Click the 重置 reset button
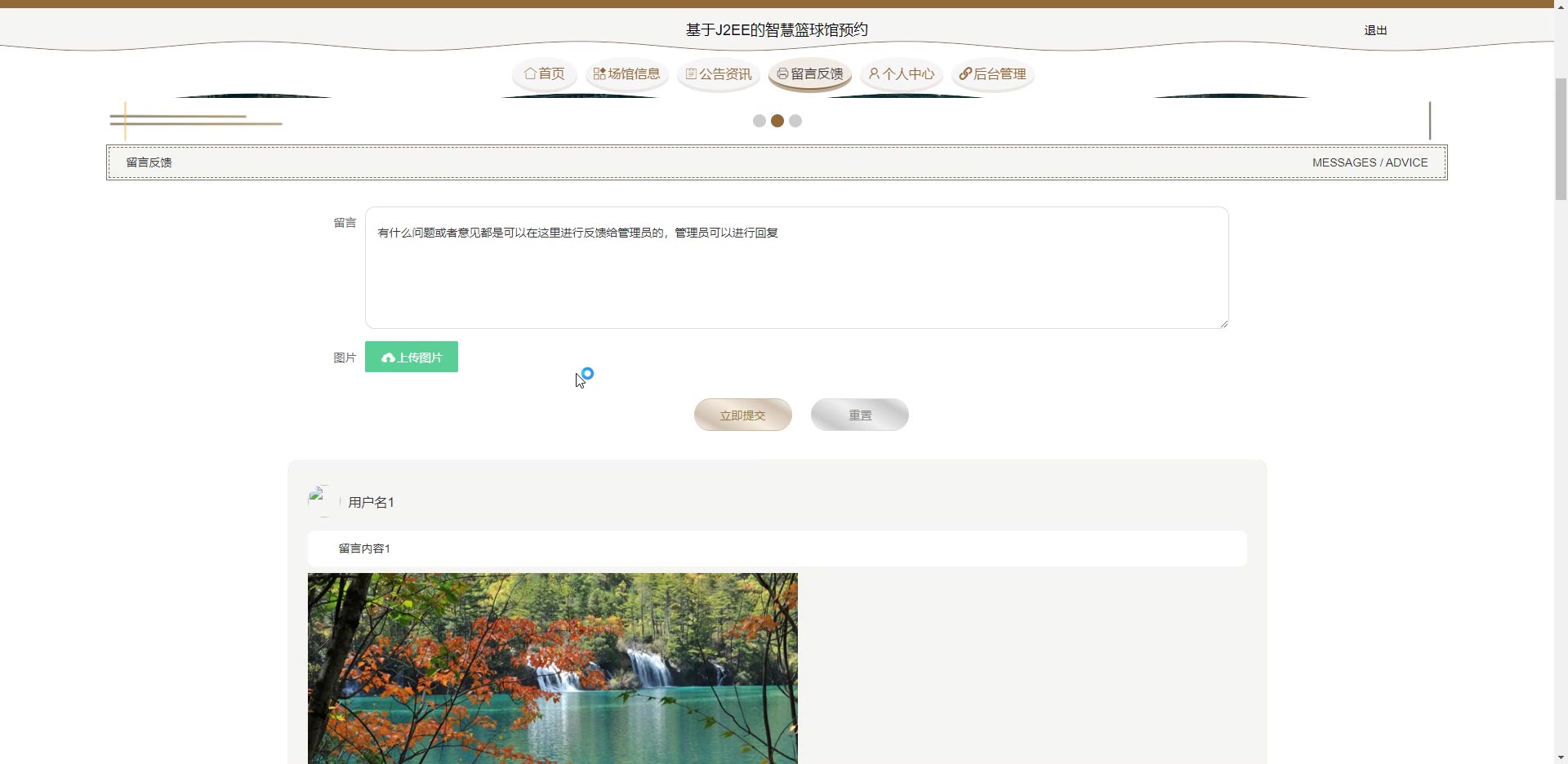Viewport: 1568px width, 764px height. [860, 415]
